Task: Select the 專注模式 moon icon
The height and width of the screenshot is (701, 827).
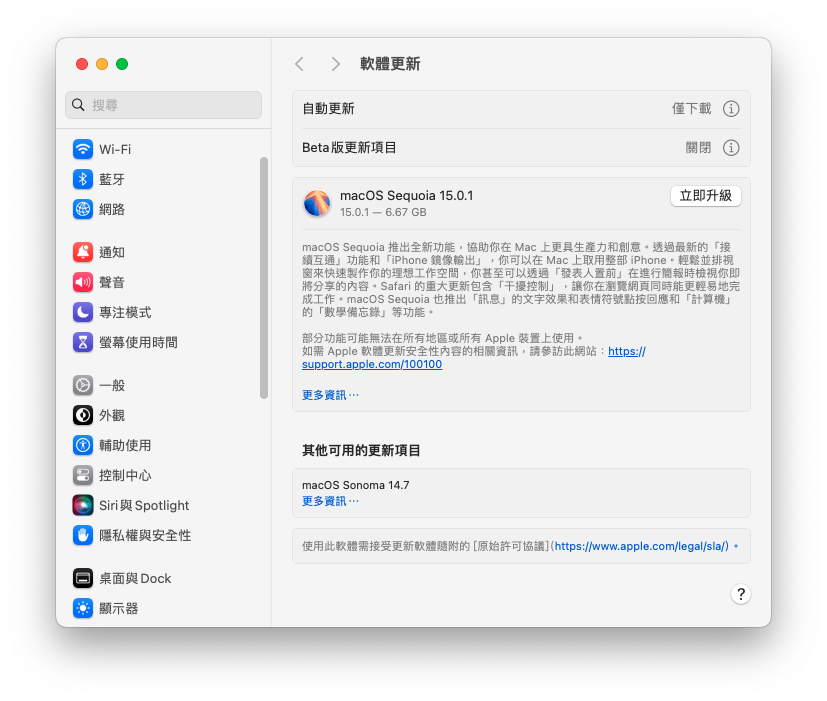Action: (83, 312)
